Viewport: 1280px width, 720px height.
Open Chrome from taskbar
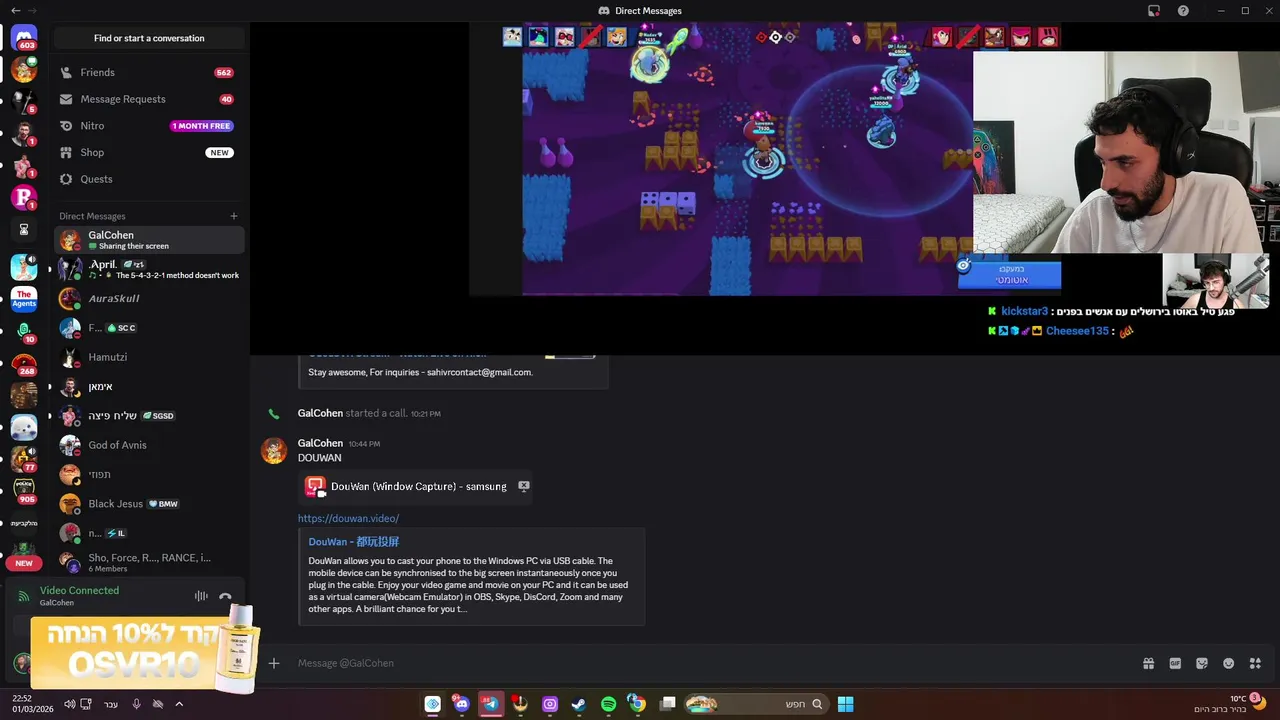coord(637,704)
